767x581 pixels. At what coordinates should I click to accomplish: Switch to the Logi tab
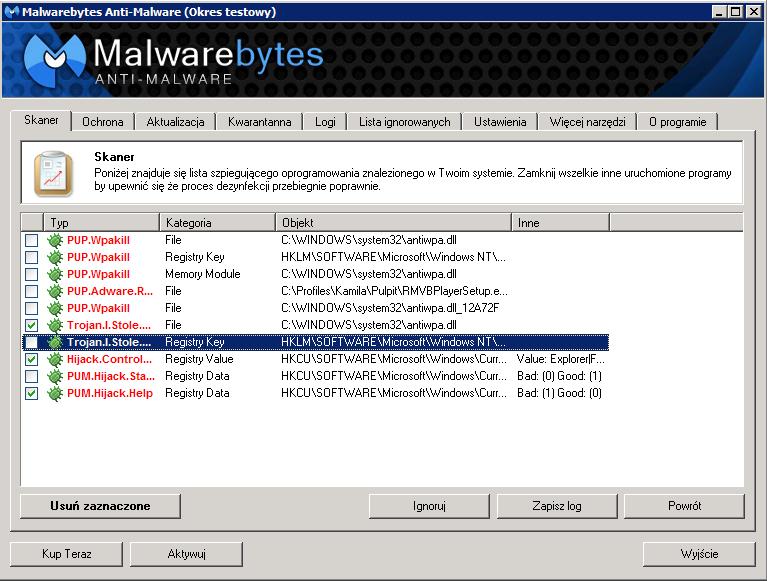tap(325, 122)
